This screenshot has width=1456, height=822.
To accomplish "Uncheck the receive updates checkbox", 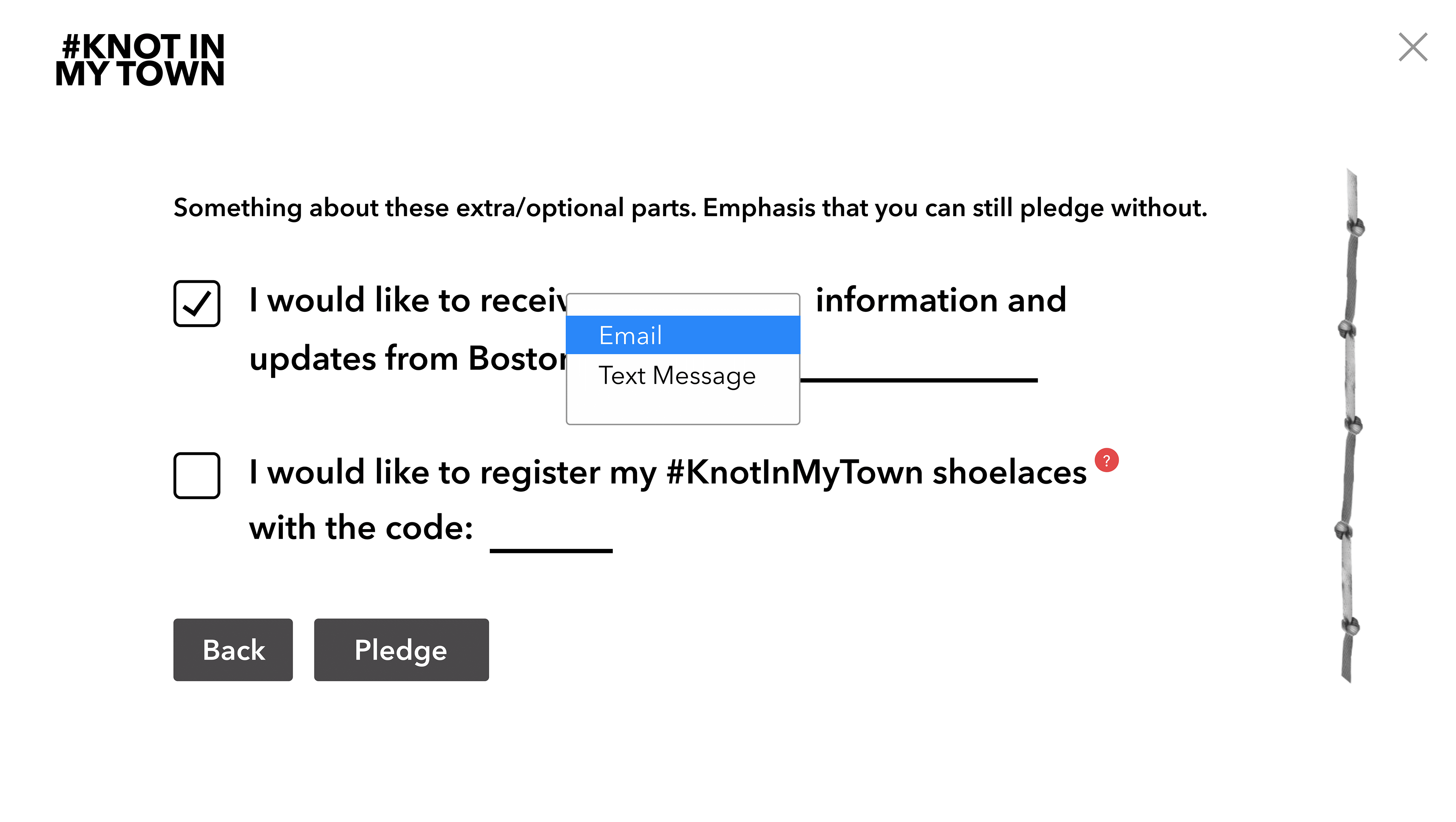I will click(x=197, y=303).
